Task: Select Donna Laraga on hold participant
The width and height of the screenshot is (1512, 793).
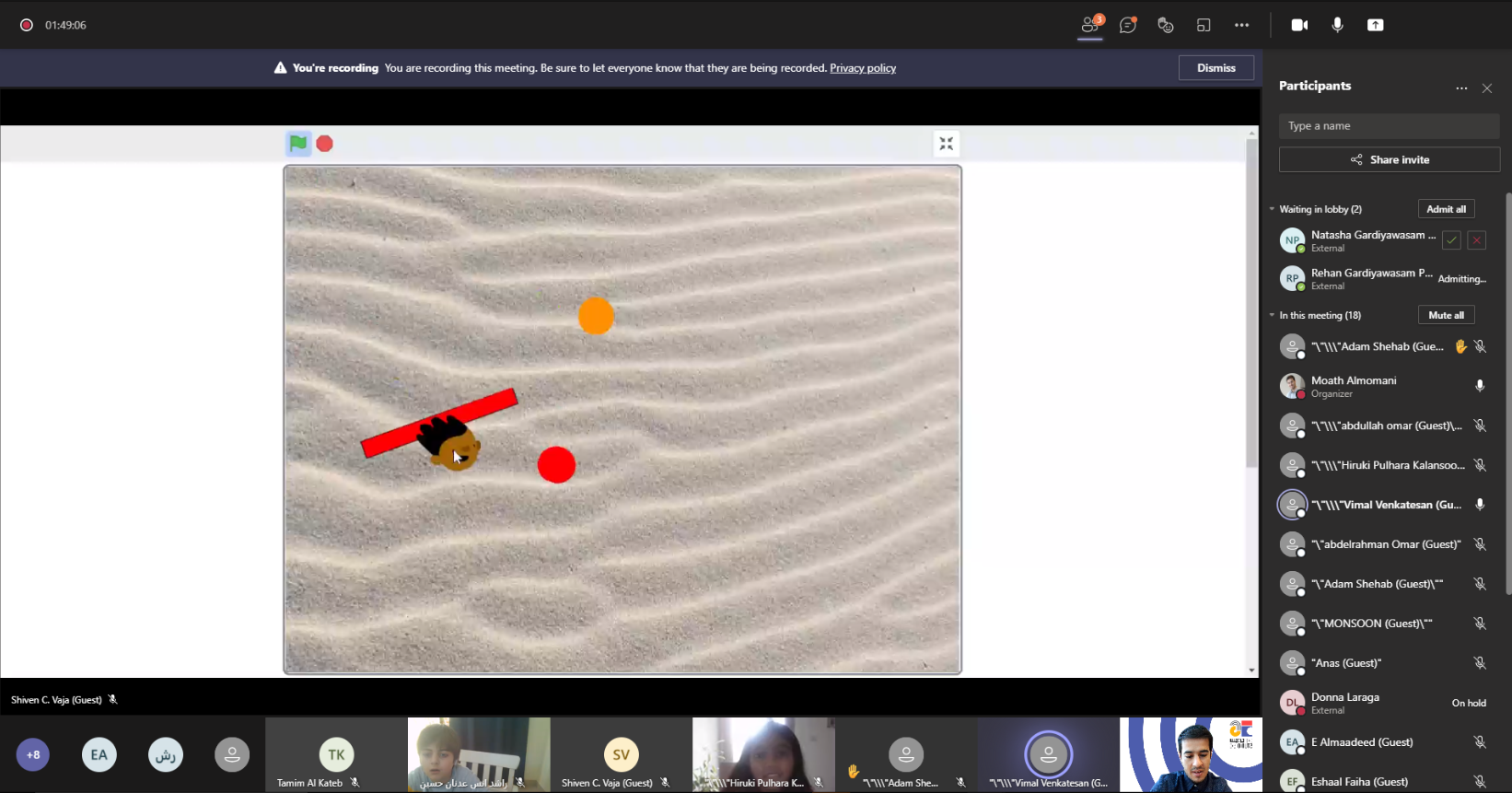Action: pyautogui.click(x=1384, y=703)
